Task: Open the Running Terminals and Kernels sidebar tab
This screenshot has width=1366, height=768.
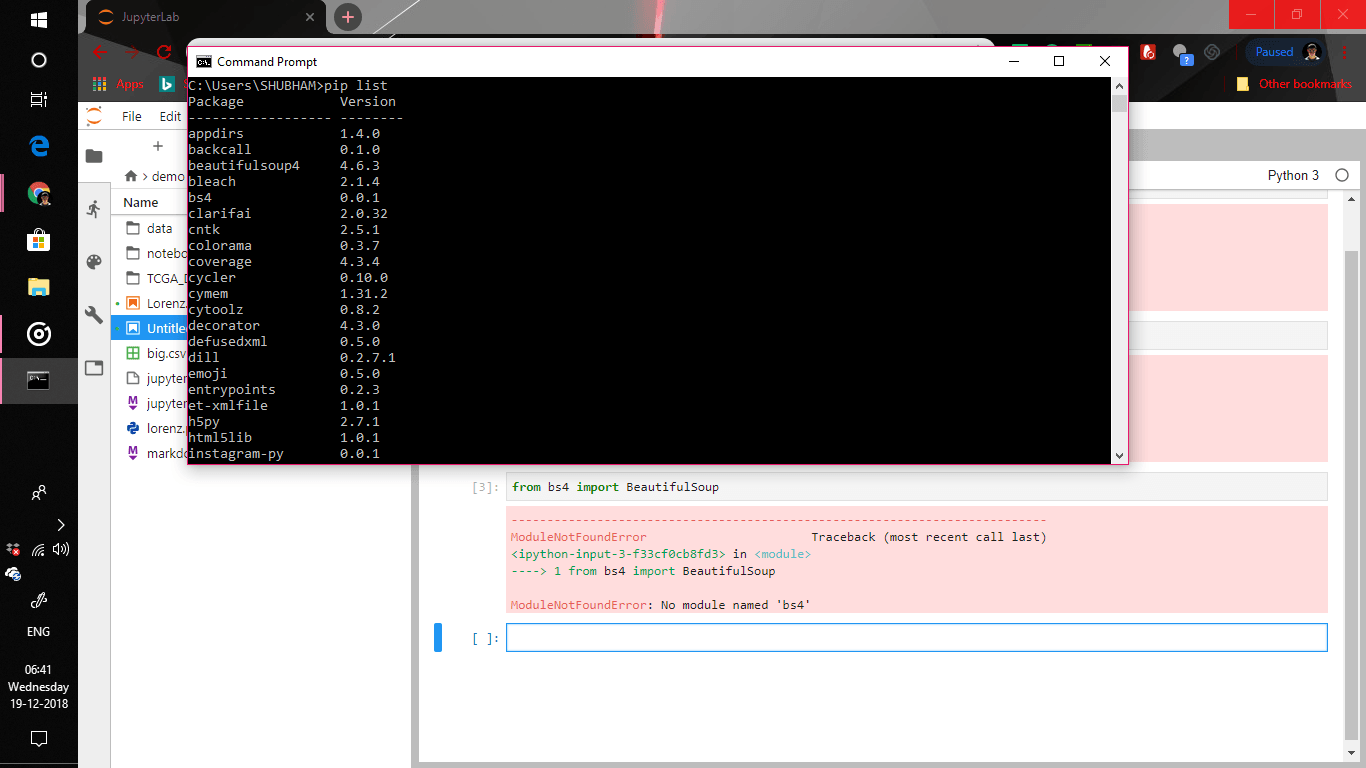Action: point(94,209)
